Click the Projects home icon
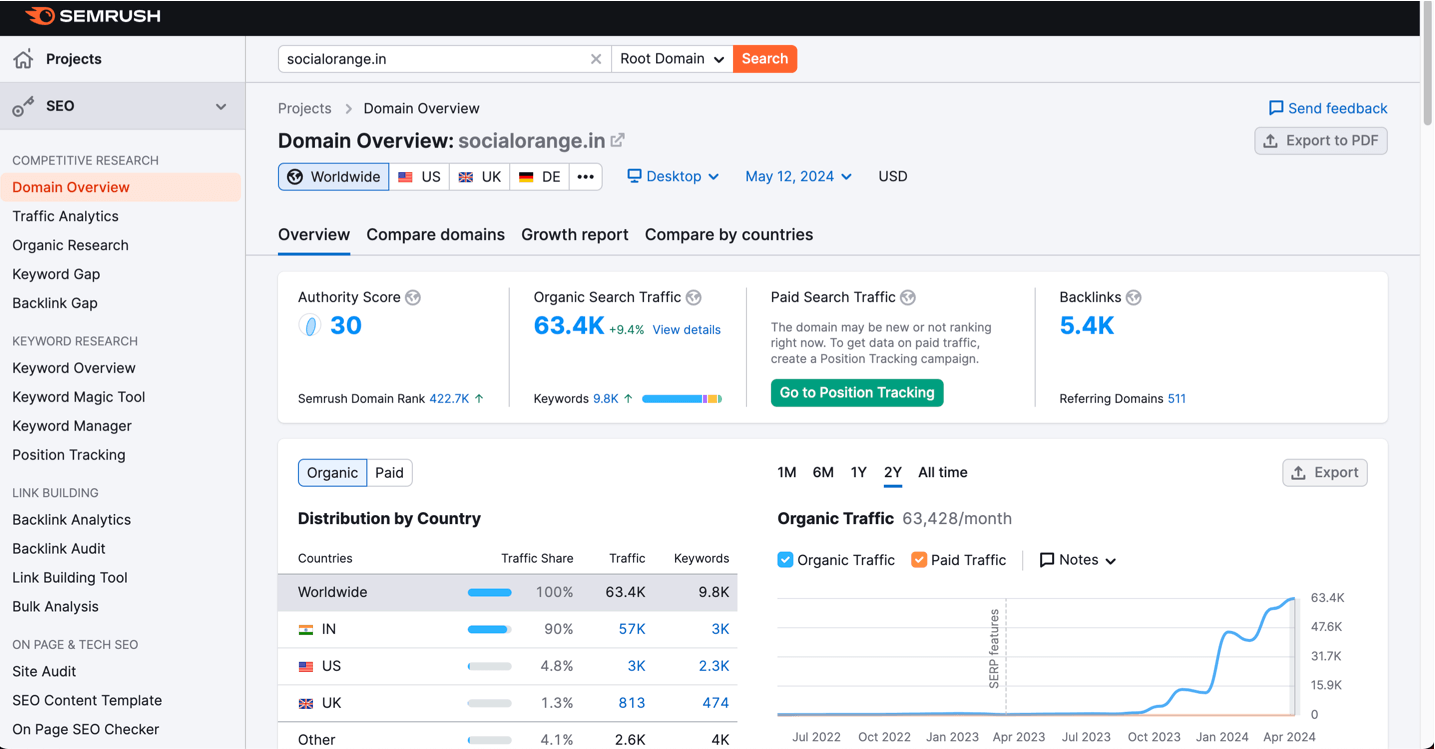The height and width of the screenshot is (749, 1435). click(23, 59)
